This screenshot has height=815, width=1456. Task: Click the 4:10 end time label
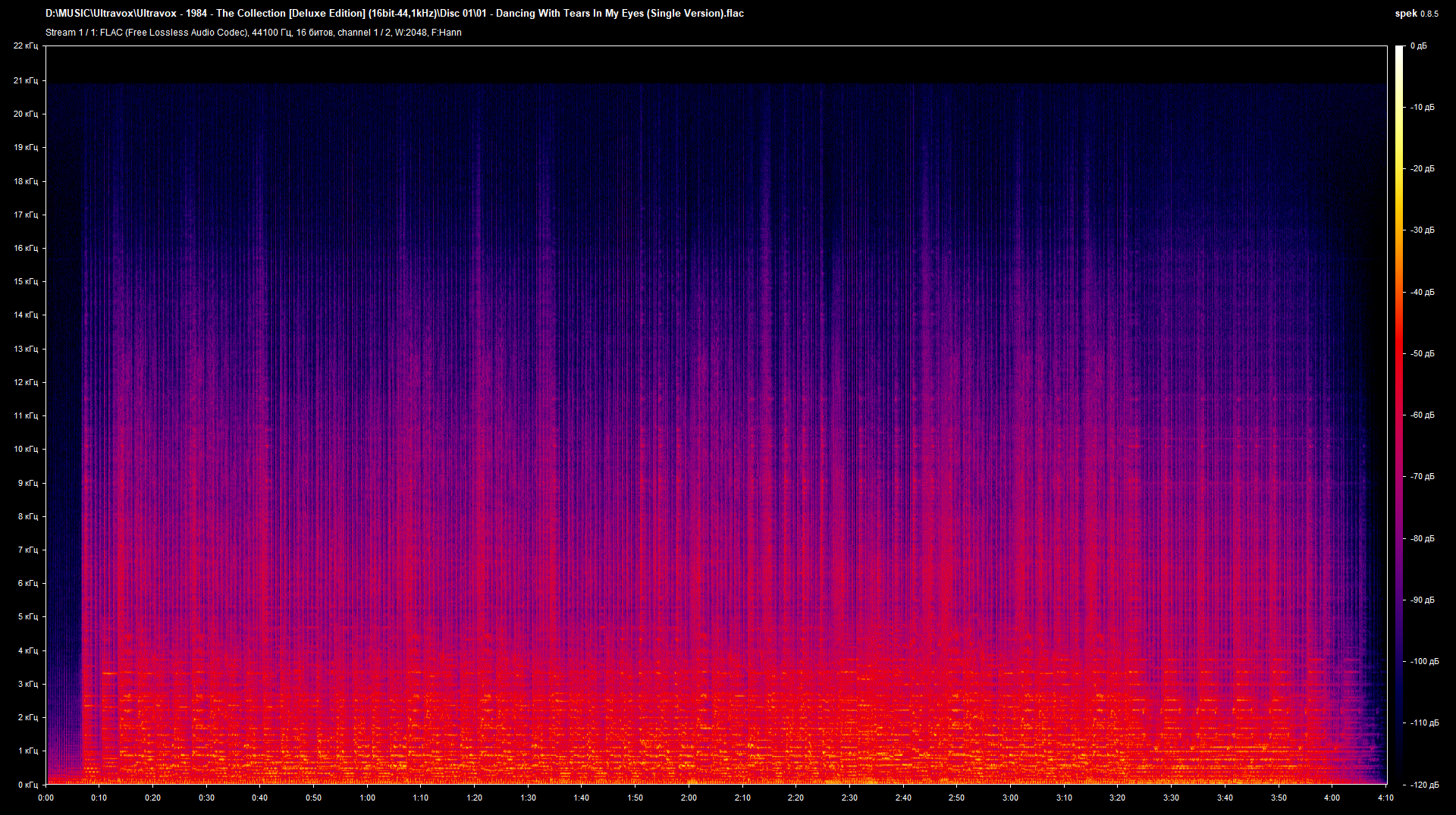pyautogui.click(x=1387, y=798)
